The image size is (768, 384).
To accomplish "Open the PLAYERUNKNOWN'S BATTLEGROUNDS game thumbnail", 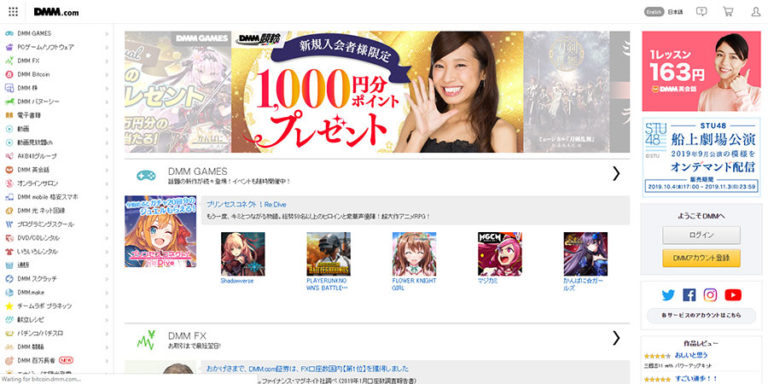I will 329,254.
